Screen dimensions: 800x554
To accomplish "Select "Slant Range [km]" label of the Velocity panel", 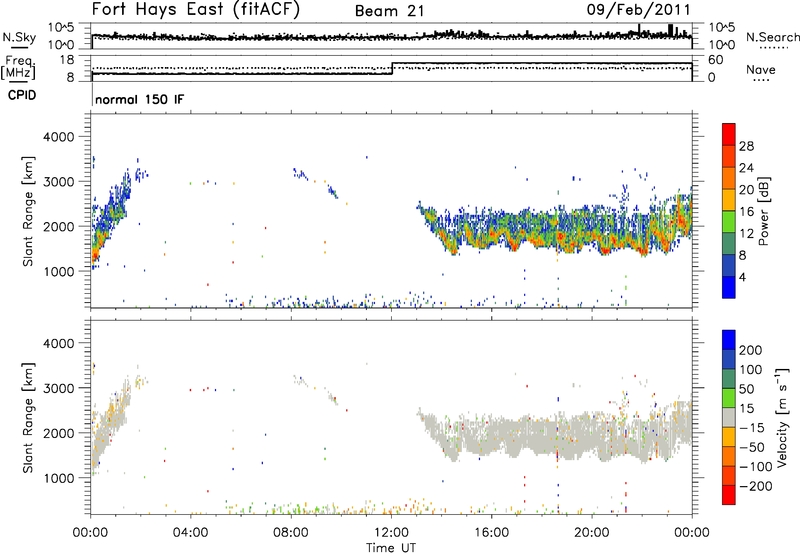I will [x=28, y=418].
